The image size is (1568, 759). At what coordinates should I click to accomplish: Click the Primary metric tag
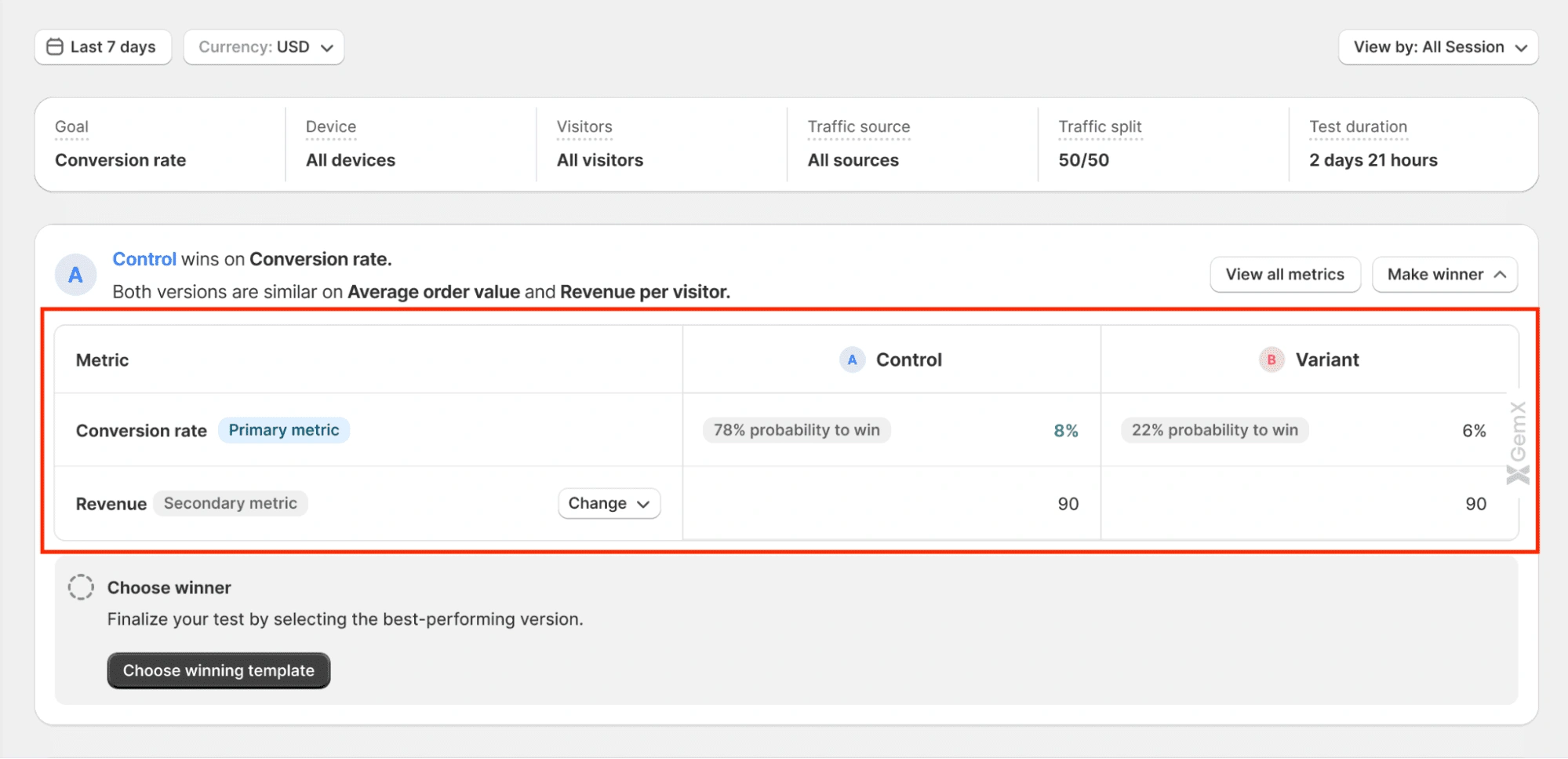(283, 430)
